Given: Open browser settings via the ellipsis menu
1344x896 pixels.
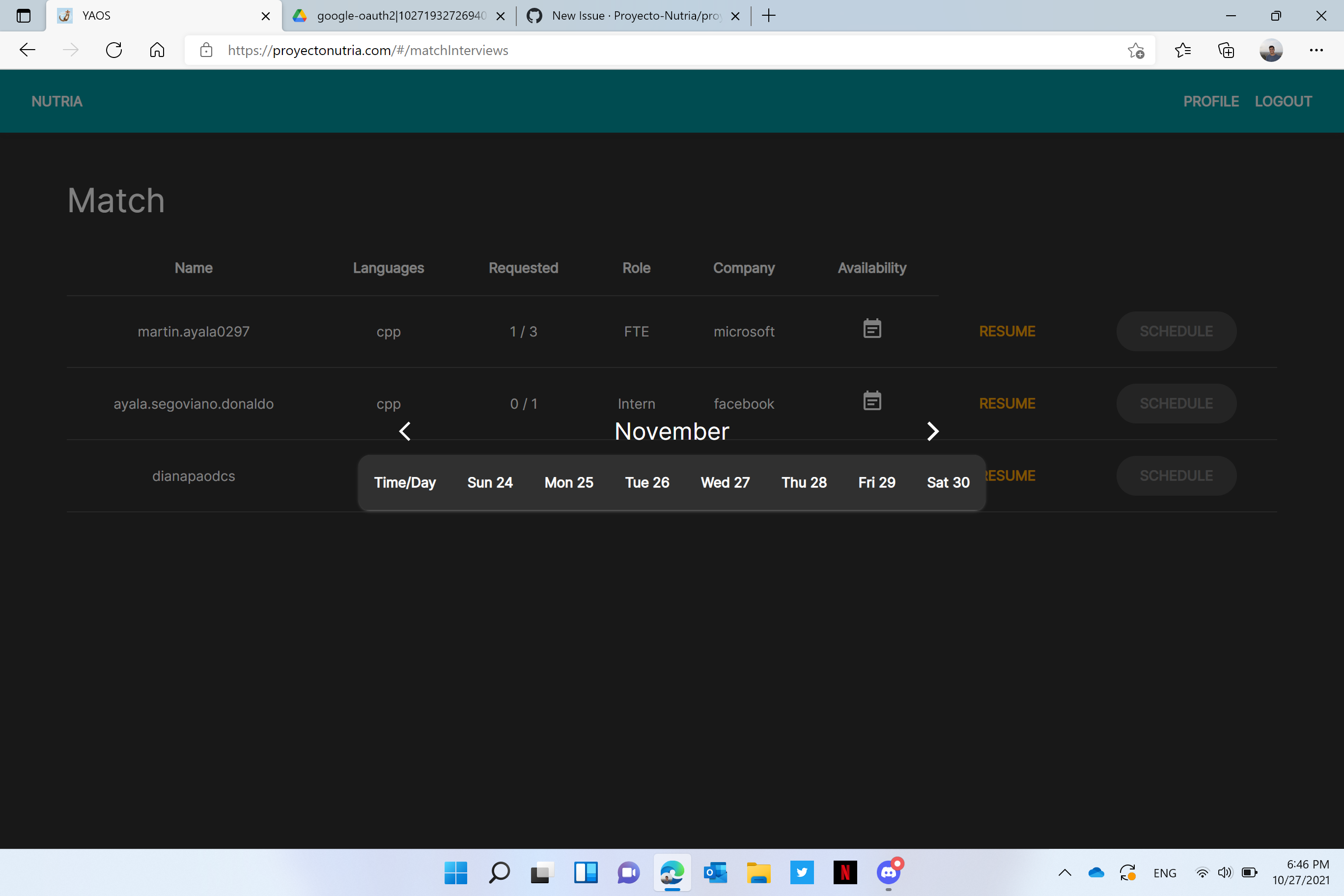Looking at the screenshot, I should tap(1316, 50).
